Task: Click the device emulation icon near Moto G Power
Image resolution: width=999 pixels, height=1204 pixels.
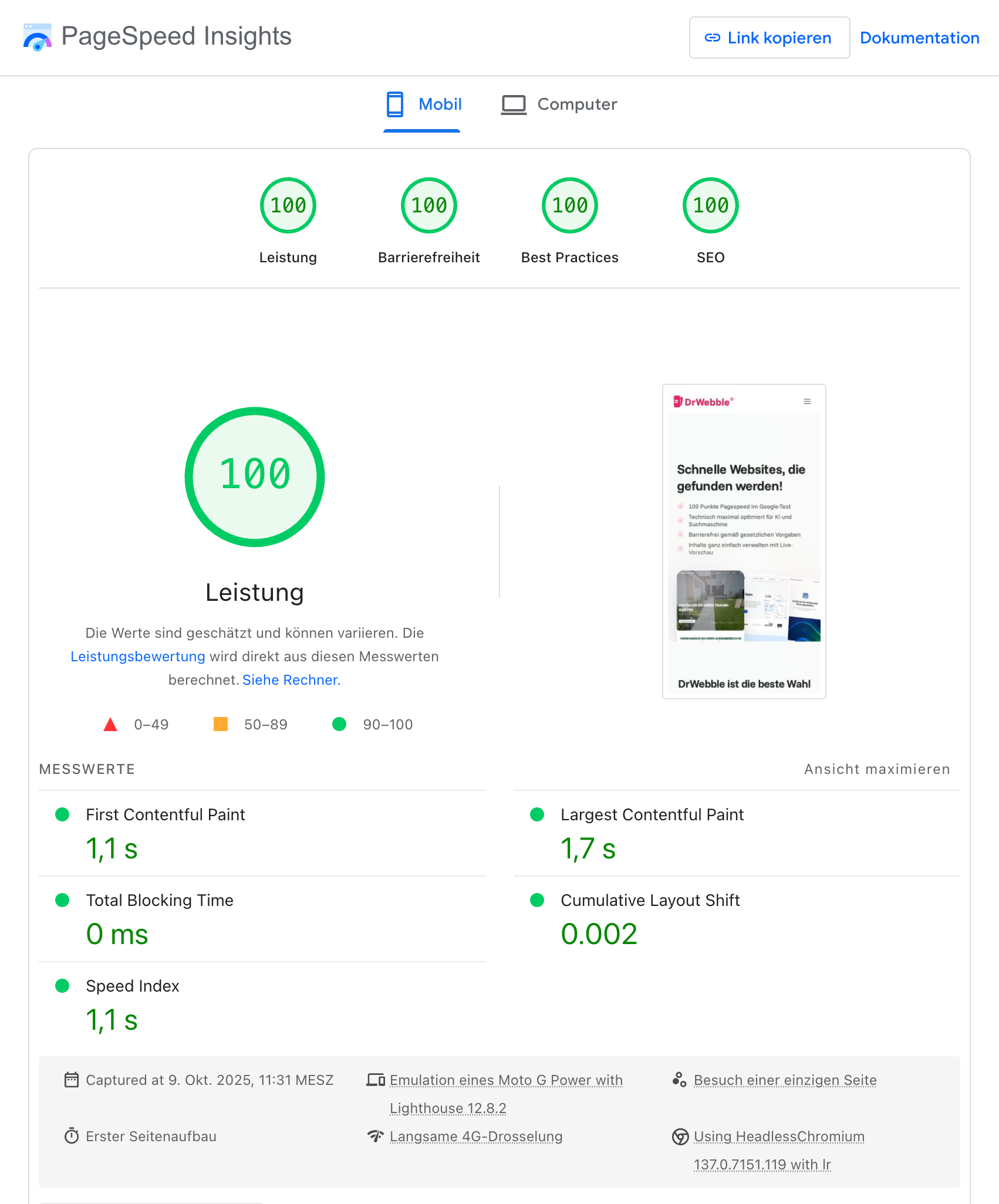Action: coord(376,1080)
